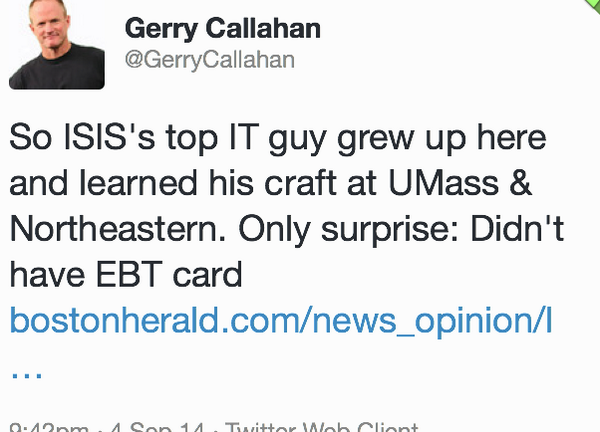Open the Twitter Web Client source link
This screenshot has width=600, height=432.
pos(318,427)
